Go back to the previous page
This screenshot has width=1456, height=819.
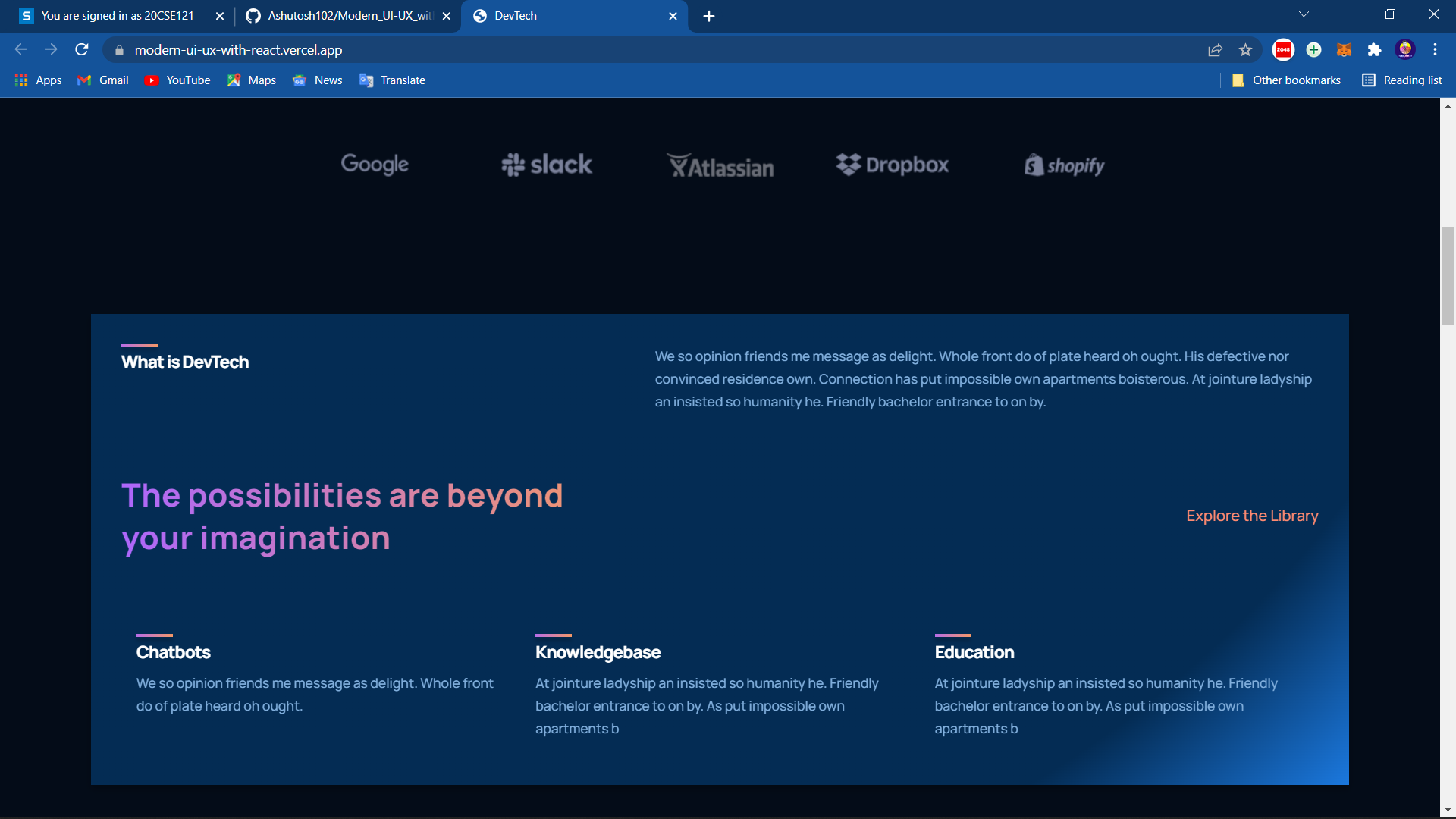click(x=20, y=49)
